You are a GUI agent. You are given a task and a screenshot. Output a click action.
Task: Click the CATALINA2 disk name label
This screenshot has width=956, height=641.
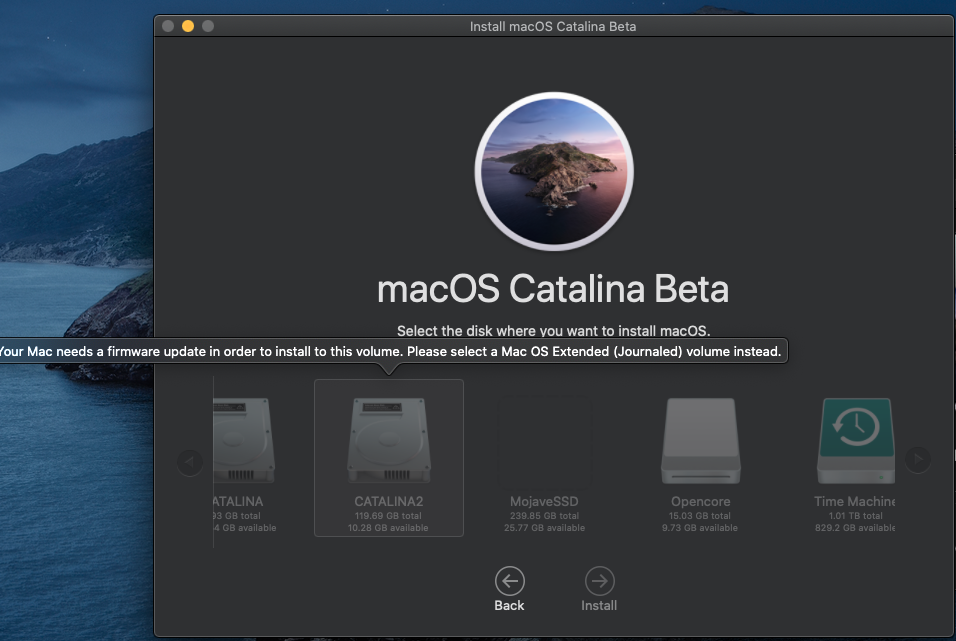[389, 501]
